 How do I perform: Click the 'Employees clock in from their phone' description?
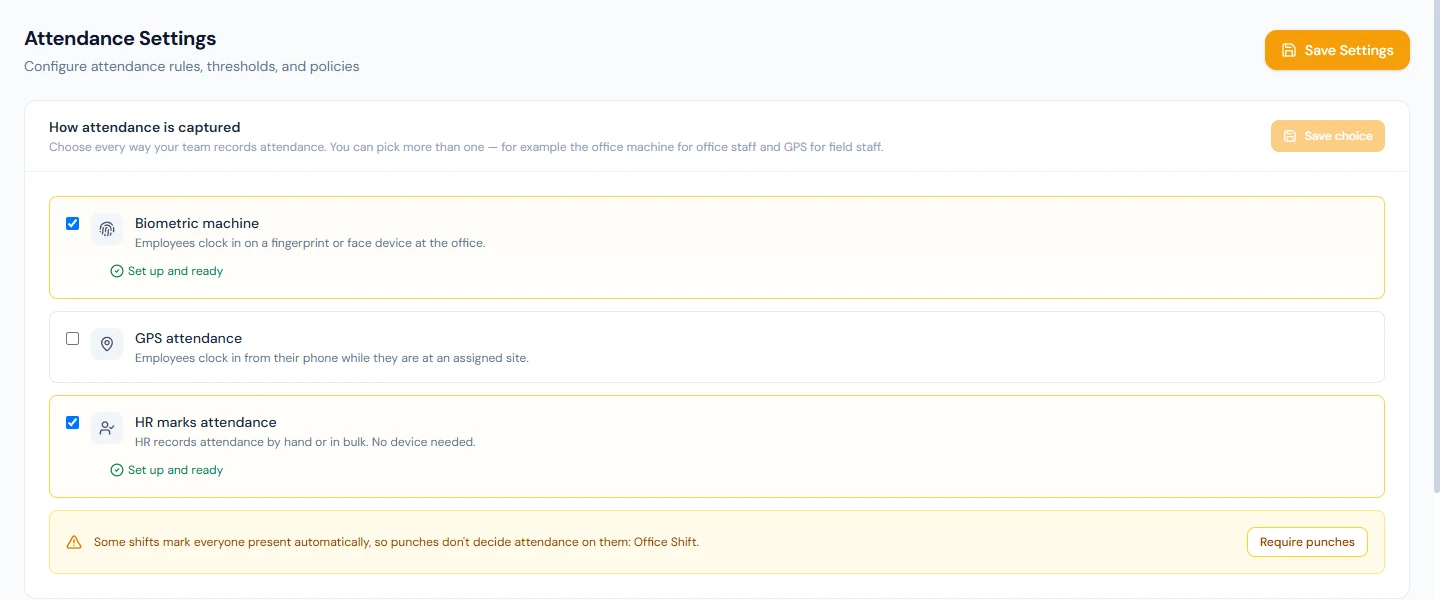pos(332,358)
